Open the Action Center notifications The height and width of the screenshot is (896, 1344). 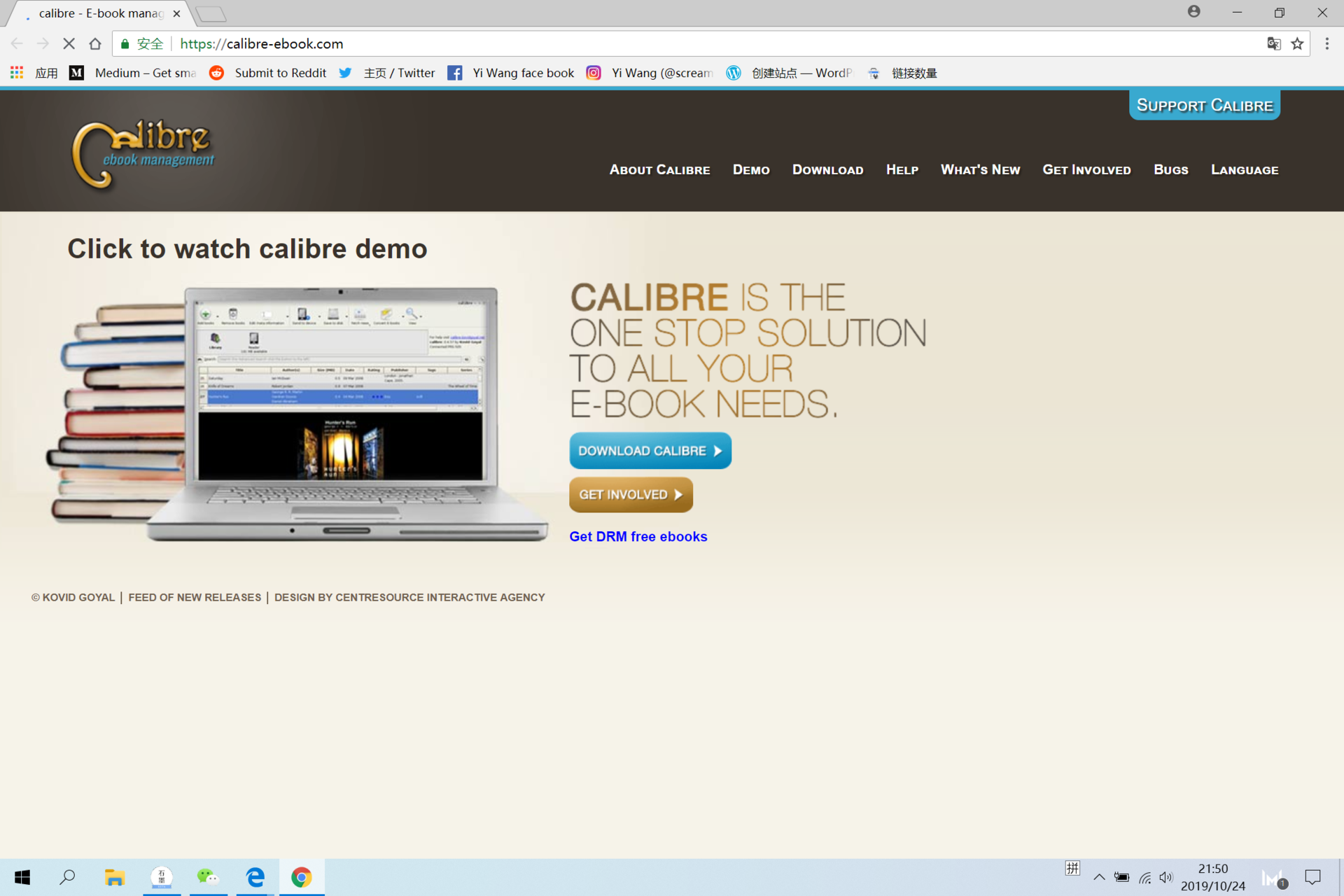(x=1312, y=877)
